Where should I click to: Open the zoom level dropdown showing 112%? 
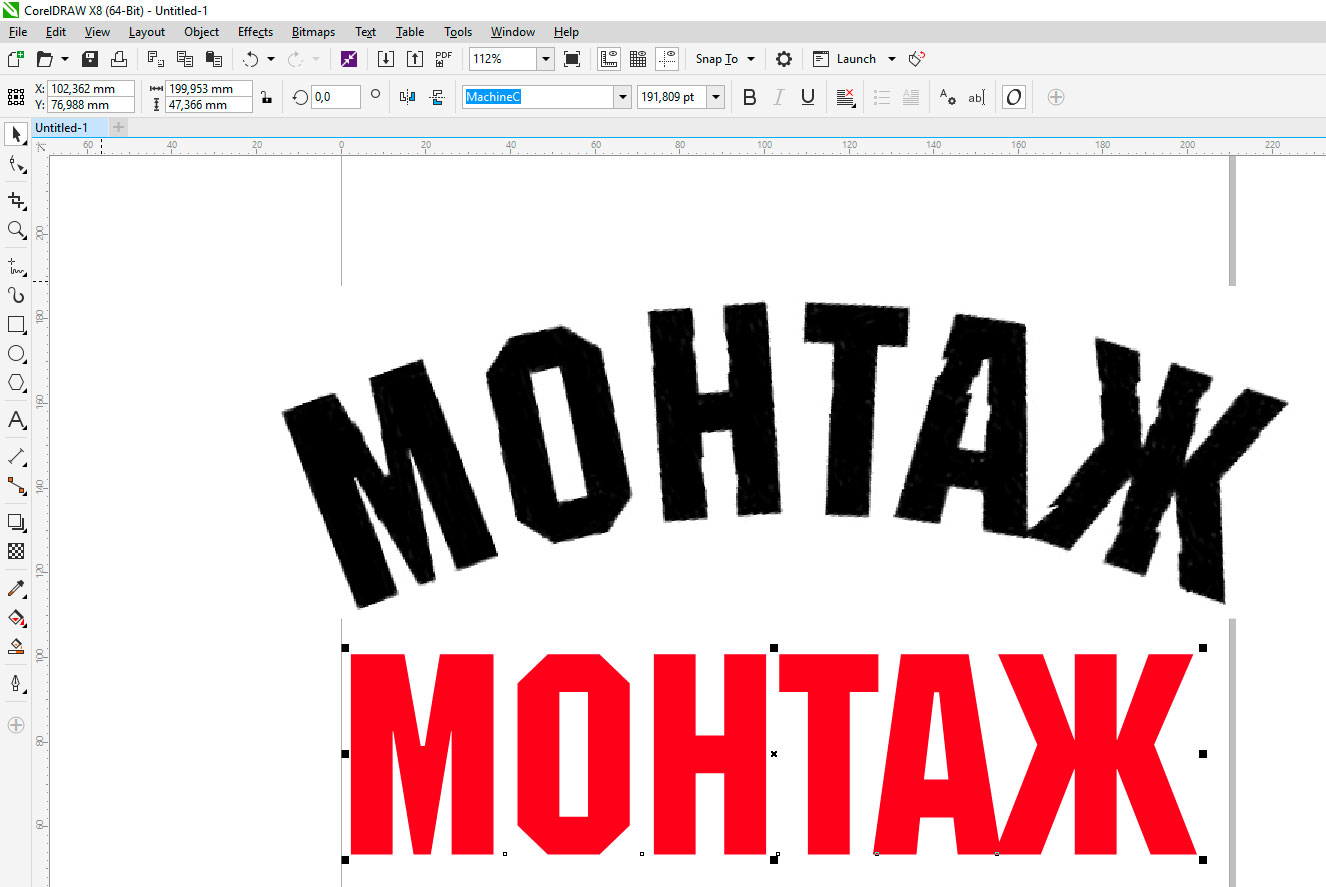(546, 59)
